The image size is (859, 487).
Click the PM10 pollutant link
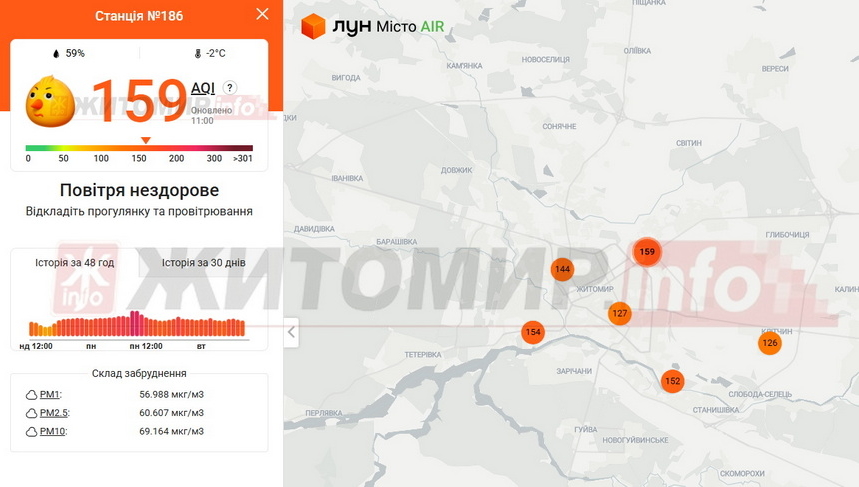54,431
